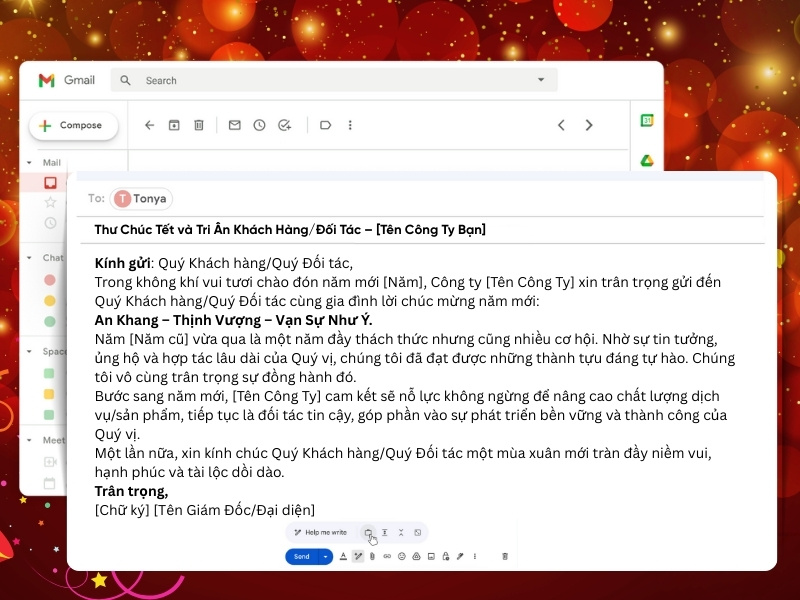
Task: Open Google Calendar from side panel
Action: click(647, 121)
